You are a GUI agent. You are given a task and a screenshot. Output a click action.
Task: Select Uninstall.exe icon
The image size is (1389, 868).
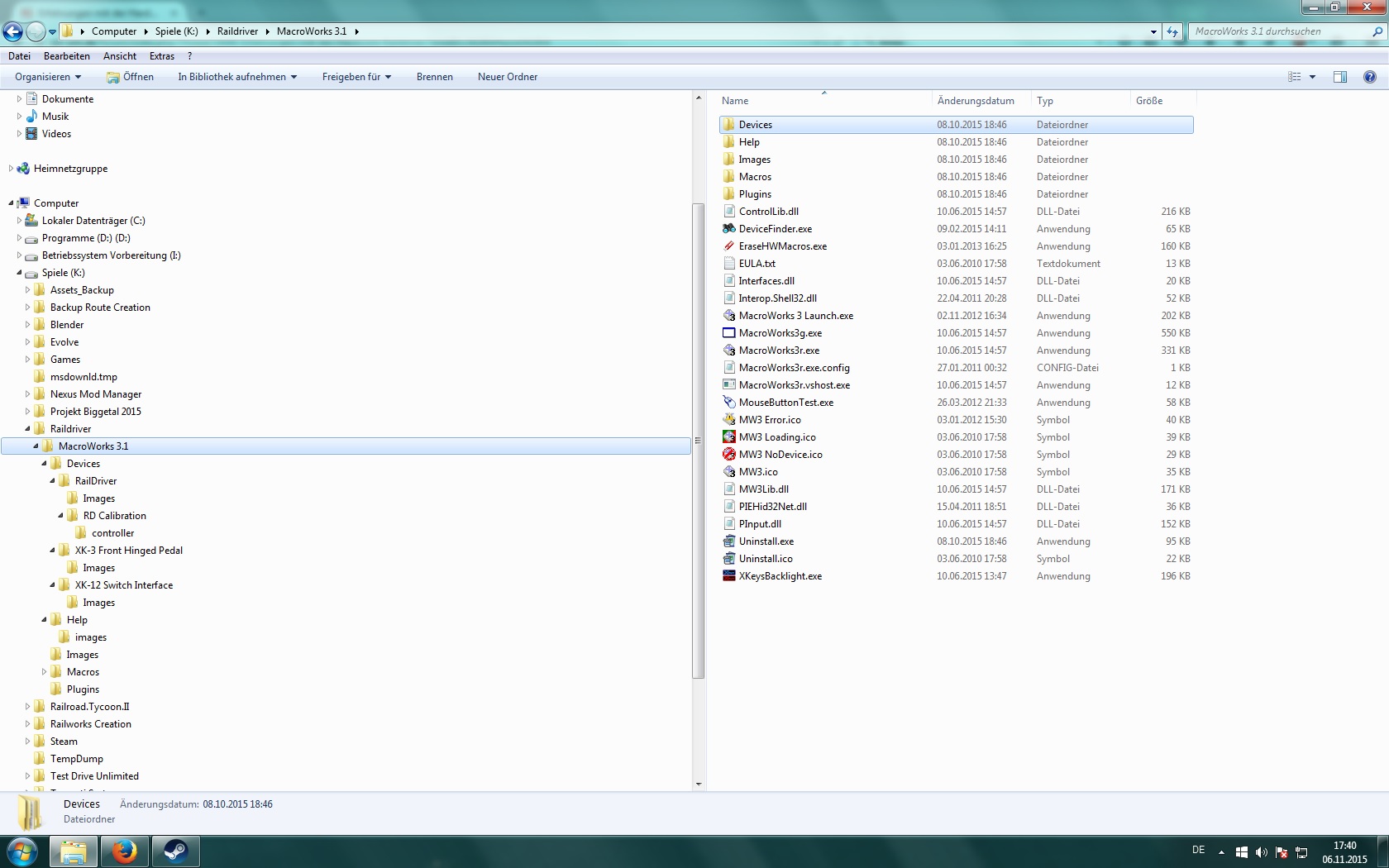pyautogui.click(x=728, y=541)
